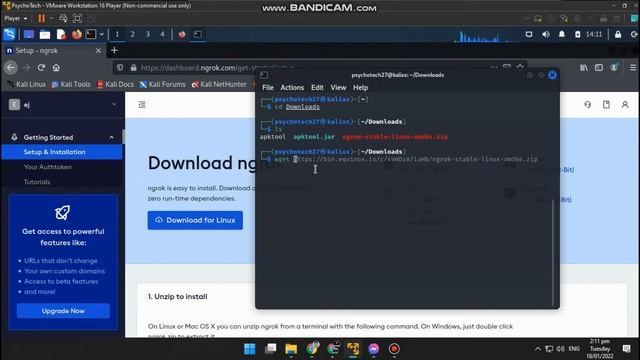Open Windows File Explorer taskbar icon

point(291,349)
